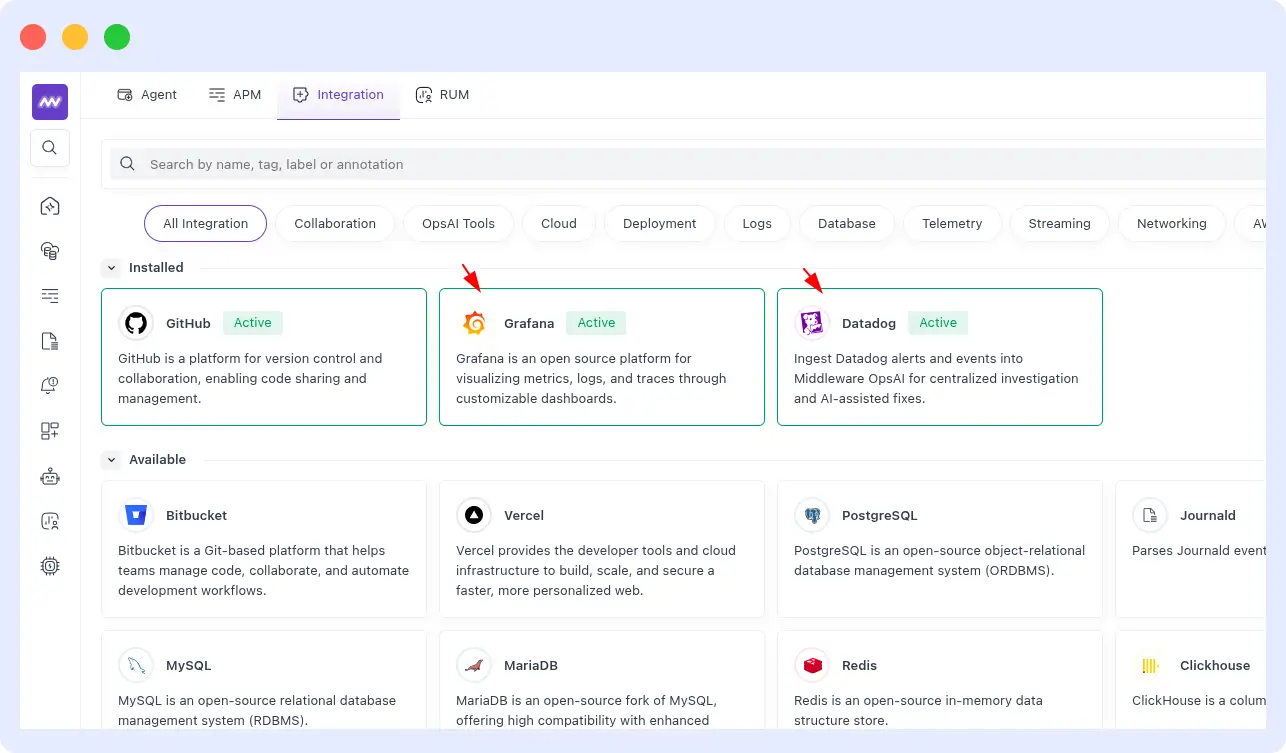Click the Installed section heading
Screen dimensions: 1286x753
coord(156,268)
